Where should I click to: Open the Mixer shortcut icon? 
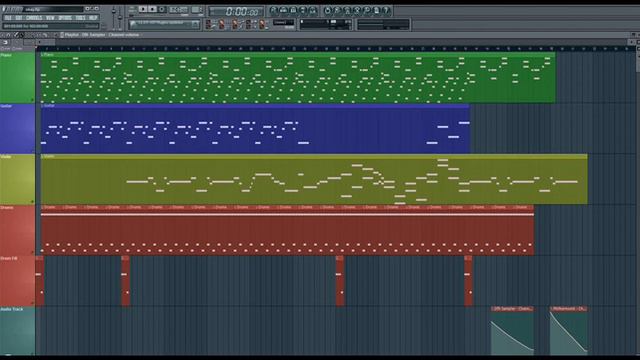313,10
